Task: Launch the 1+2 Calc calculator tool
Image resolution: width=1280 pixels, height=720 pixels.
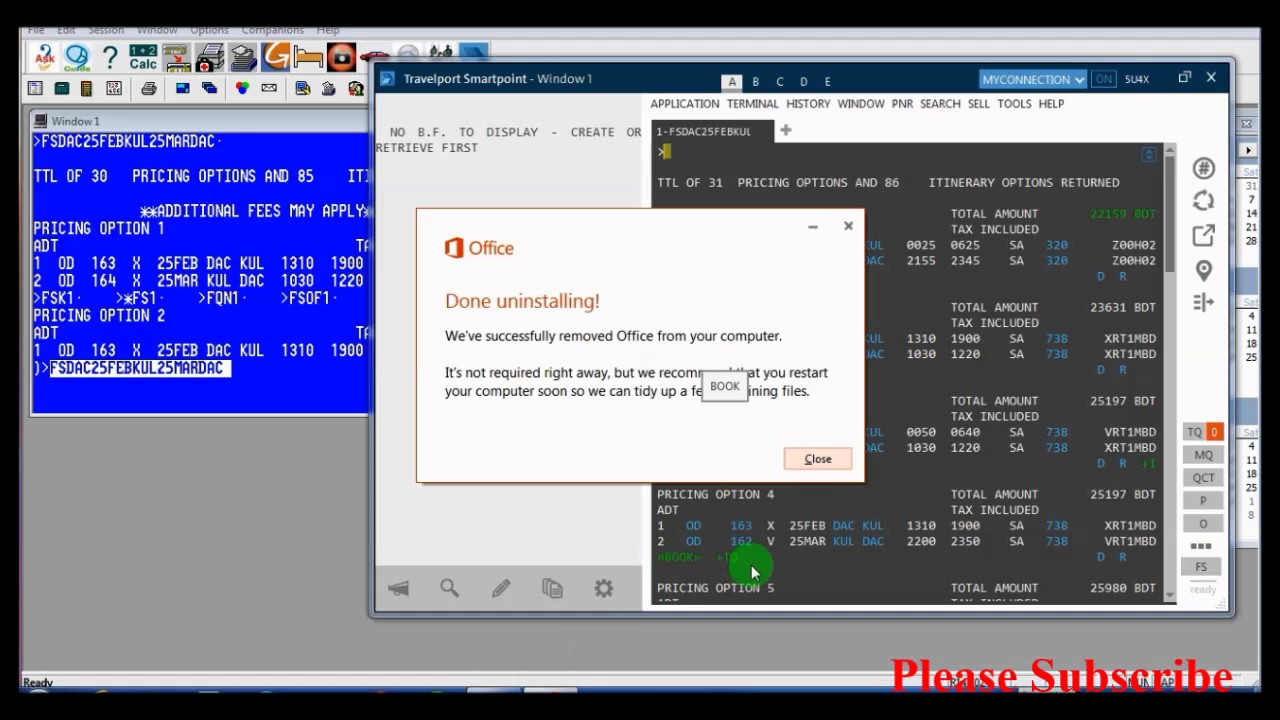Action: (x=143, y=57)
